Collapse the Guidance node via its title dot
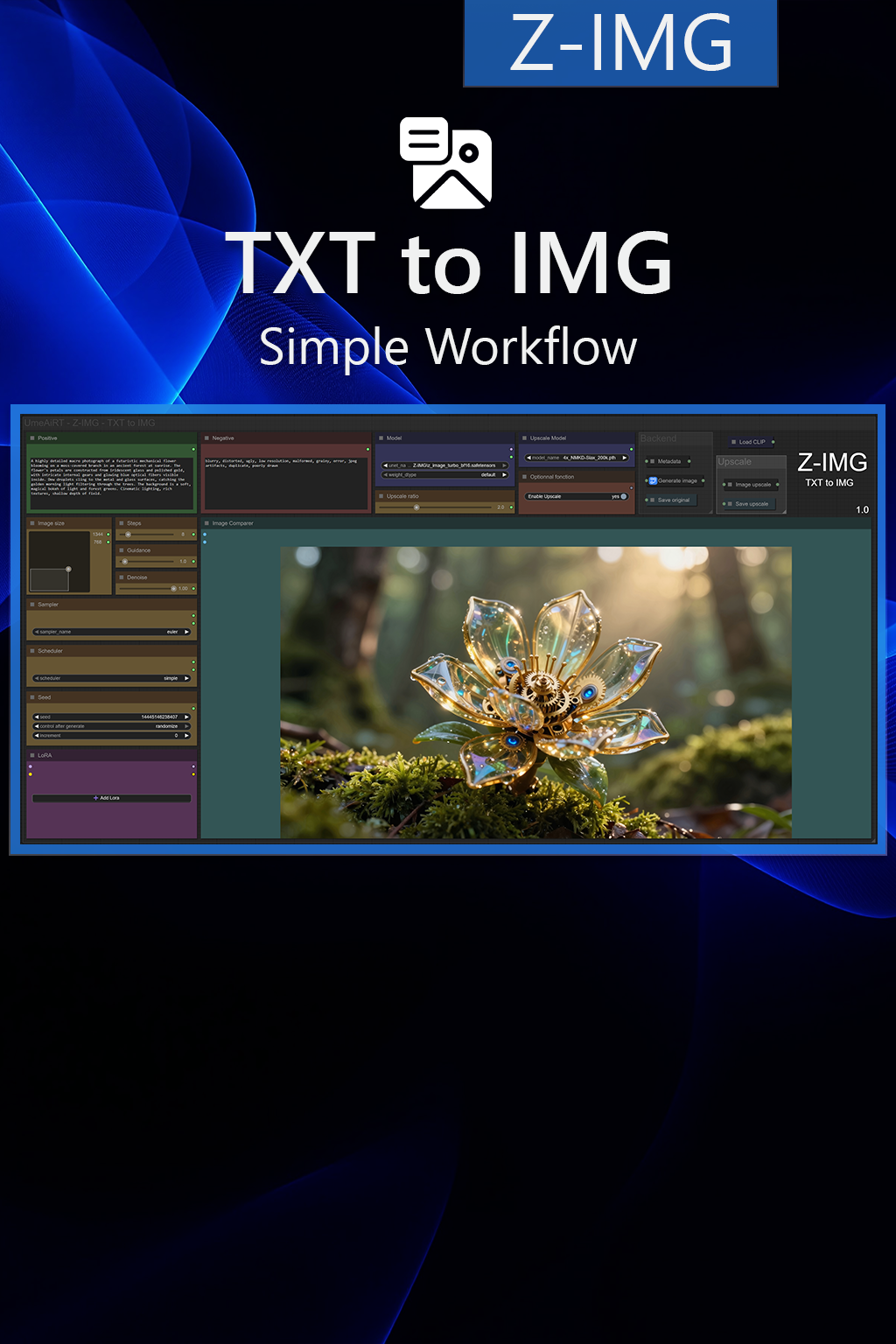Image resolution: width=896 pixels, height=1344 pixels. pos(122,550)
